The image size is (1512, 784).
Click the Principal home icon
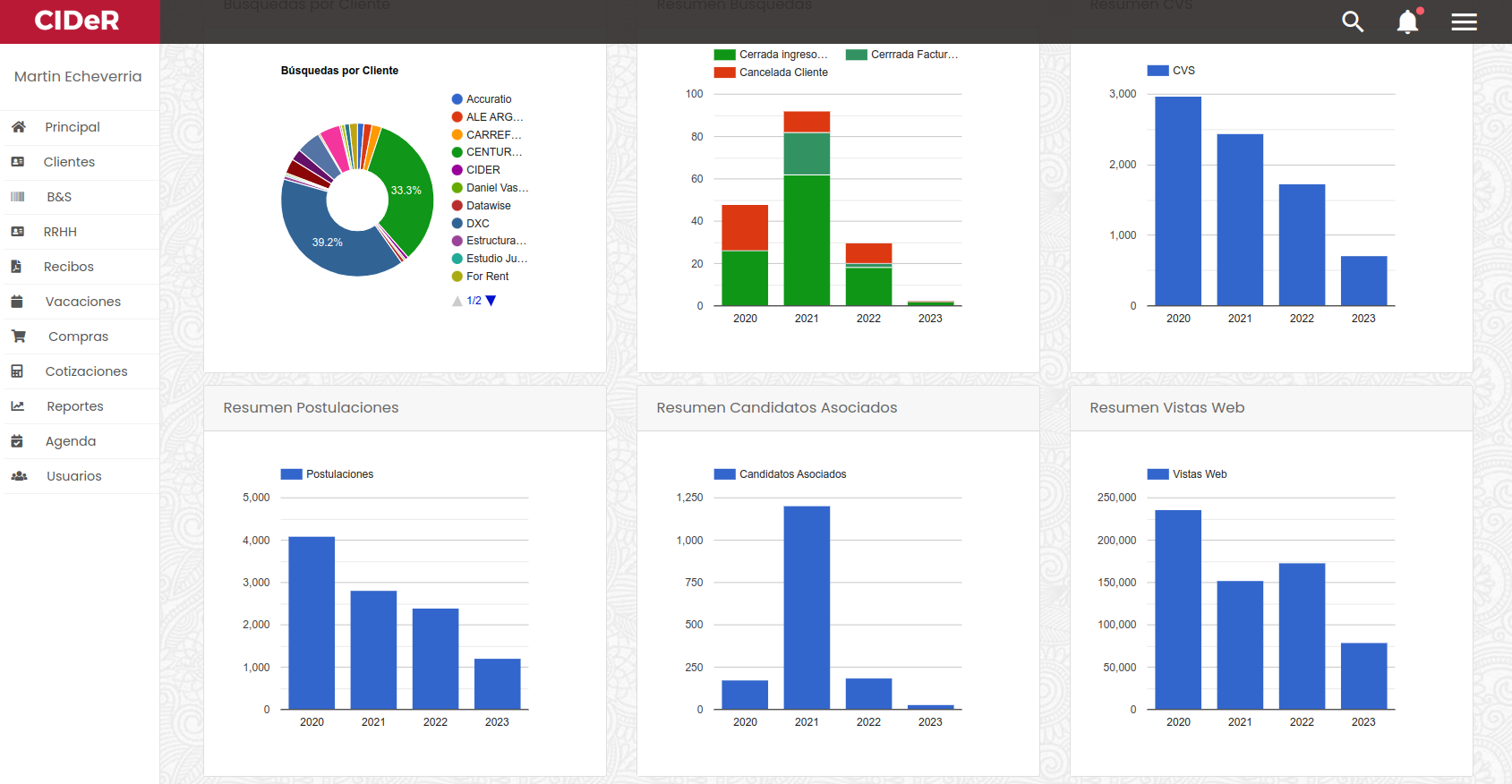(x=18, y=127)
